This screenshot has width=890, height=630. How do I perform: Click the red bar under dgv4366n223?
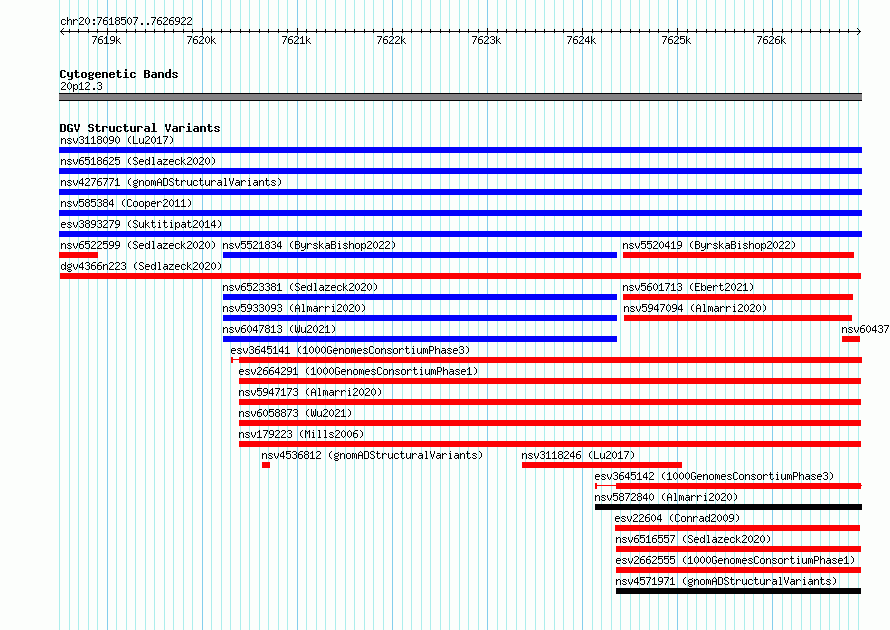tap(460, 276)
